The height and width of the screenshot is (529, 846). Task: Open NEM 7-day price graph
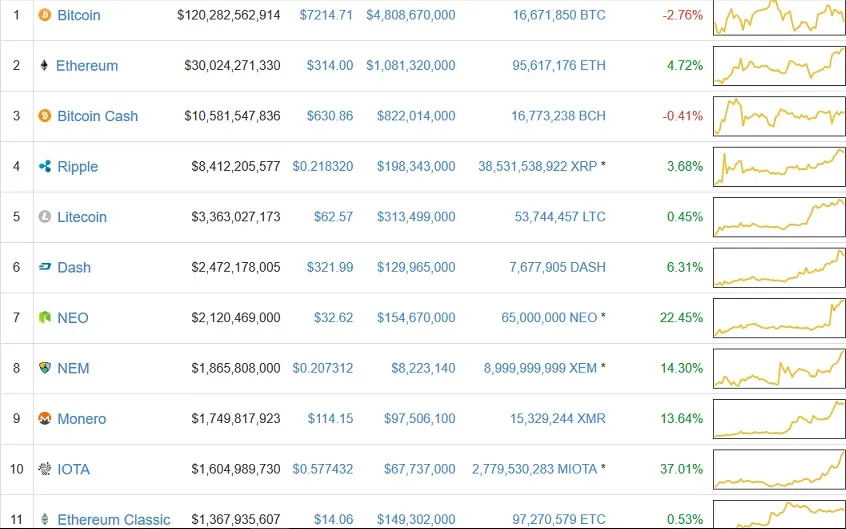point(779,368)
